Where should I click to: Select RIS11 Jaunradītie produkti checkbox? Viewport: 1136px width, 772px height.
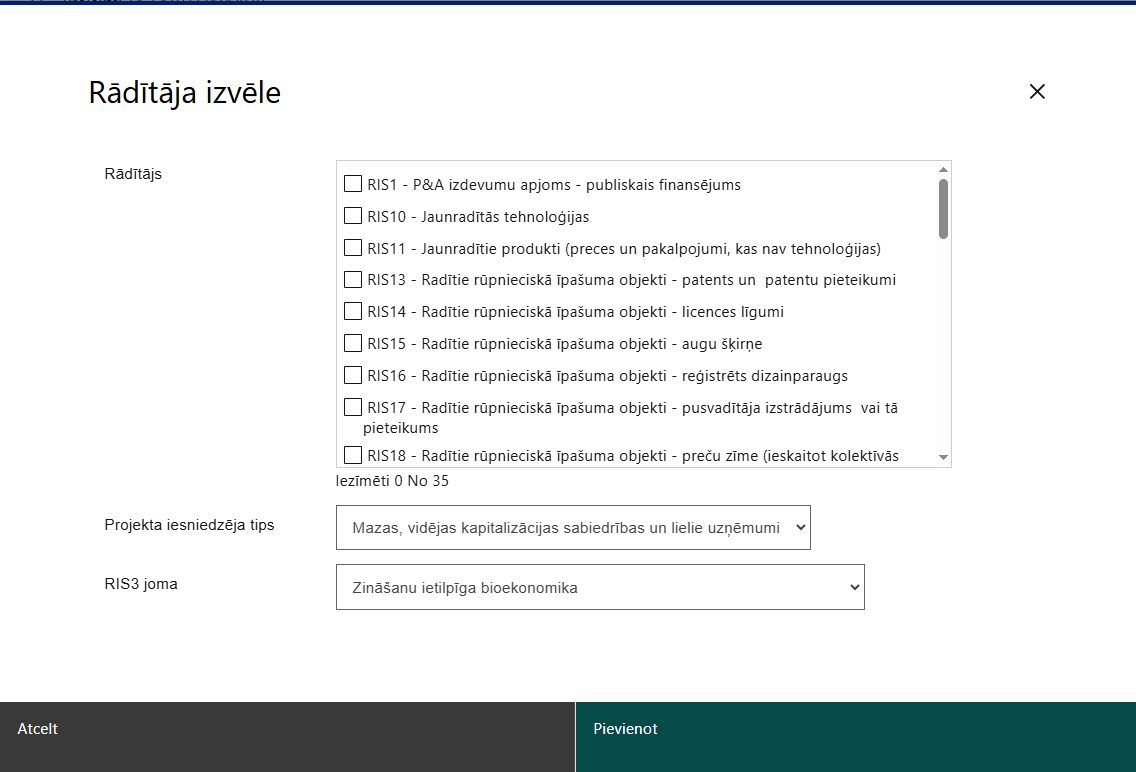click(353, 248)
